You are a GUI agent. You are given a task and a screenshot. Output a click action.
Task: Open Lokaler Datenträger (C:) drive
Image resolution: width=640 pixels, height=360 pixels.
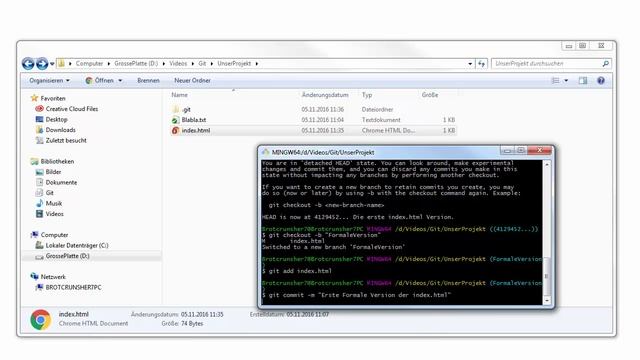pyautogui.click(x=77, y=245)
